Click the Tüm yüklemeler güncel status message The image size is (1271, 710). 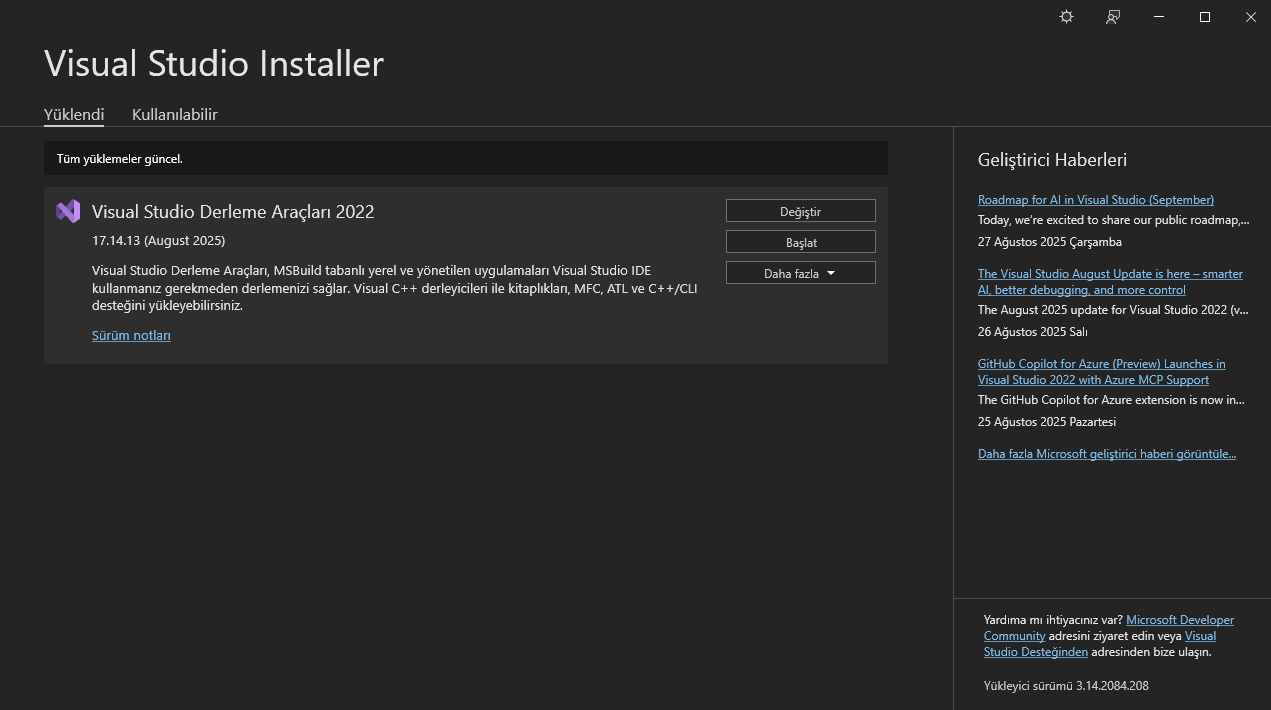tap(120, 159)
